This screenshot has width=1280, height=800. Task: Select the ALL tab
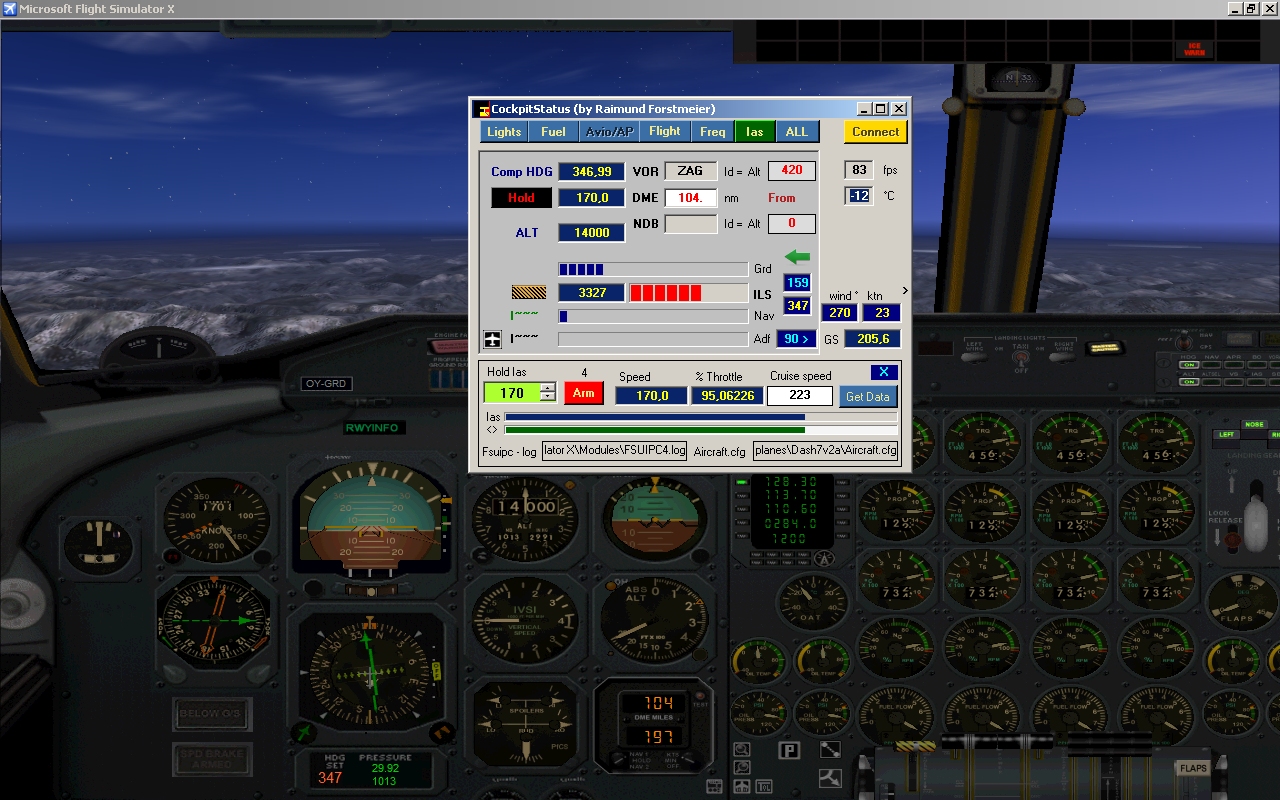point(796,131)
